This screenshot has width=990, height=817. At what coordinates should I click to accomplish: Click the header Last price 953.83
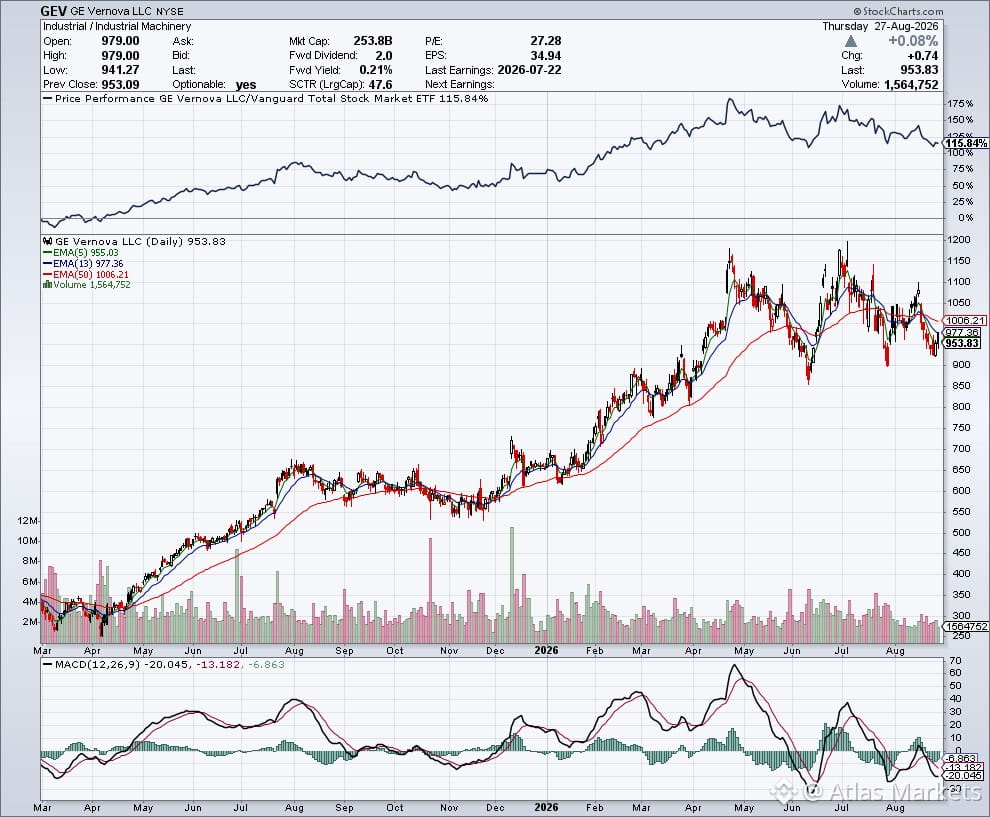coord(919,70)
